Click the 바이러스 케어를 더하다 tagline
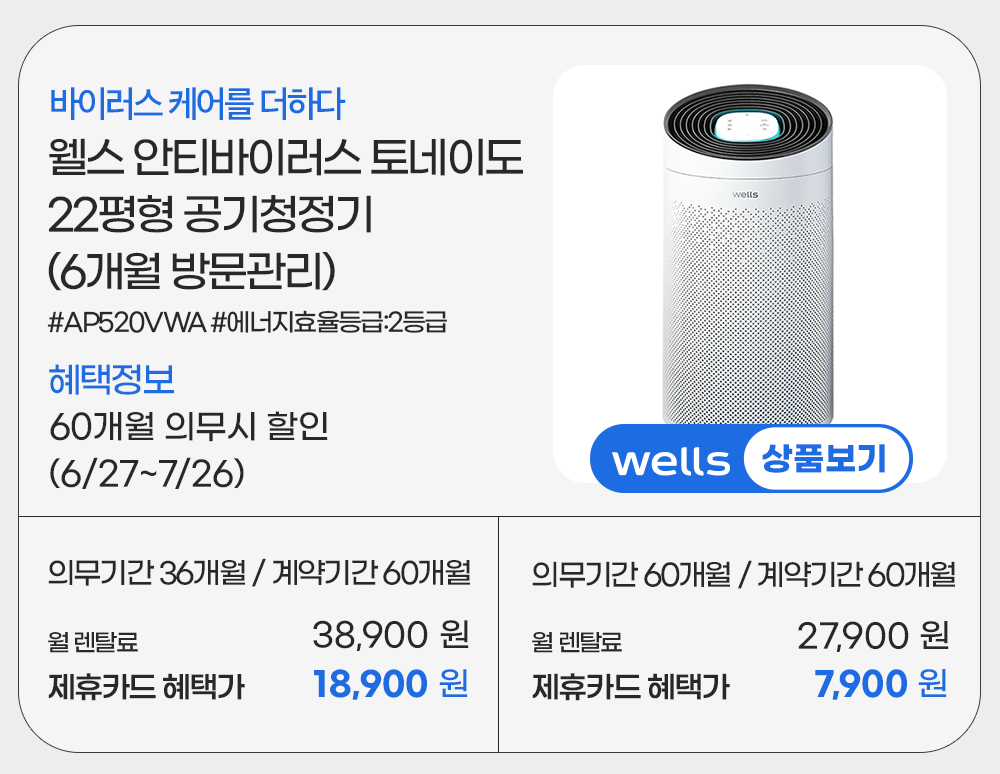Screen dimensions: 1000x774 tap(197, 102)
